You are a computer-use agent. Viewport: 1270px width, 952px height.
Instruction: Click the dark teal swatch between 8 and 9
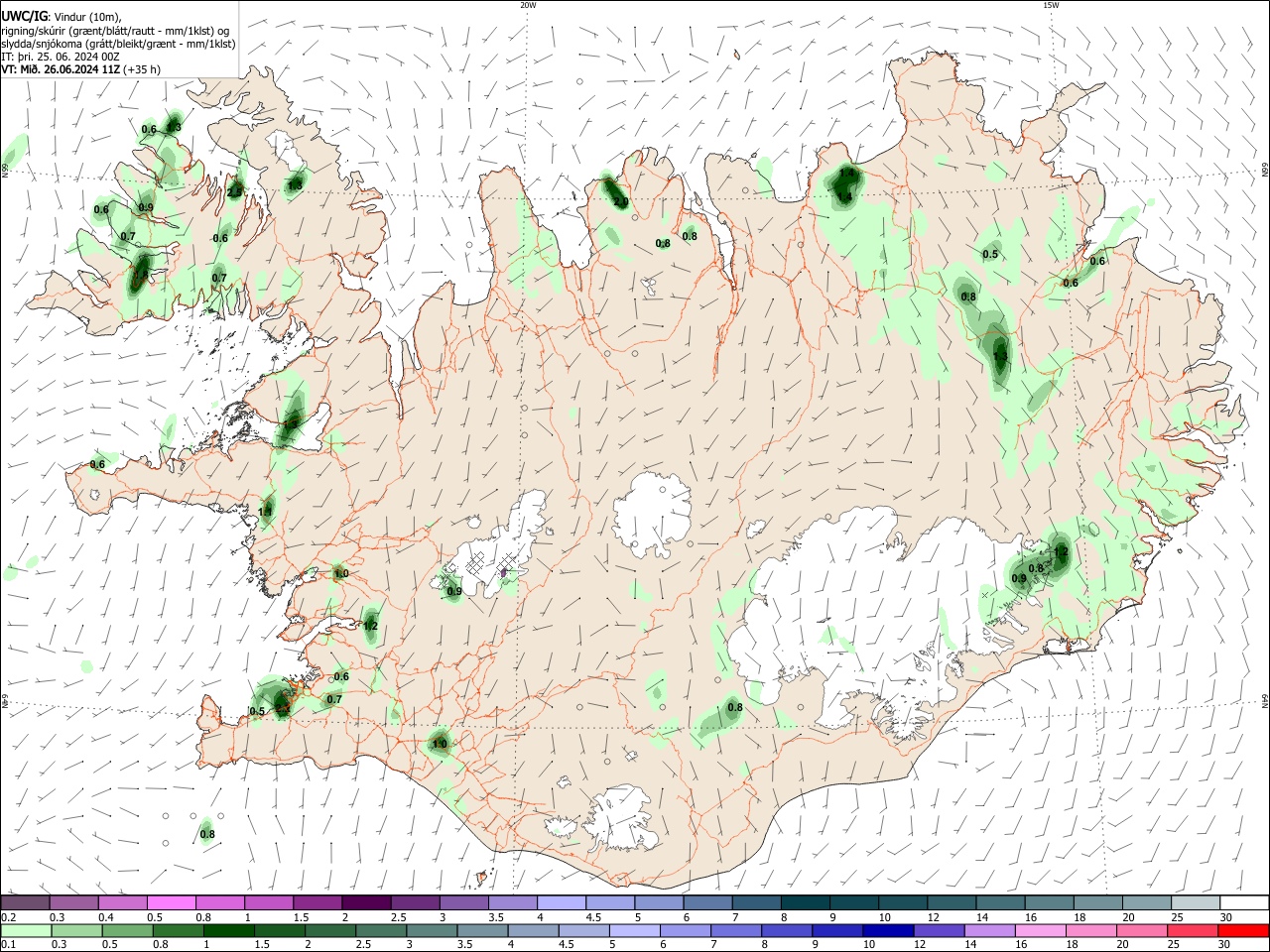805,903
